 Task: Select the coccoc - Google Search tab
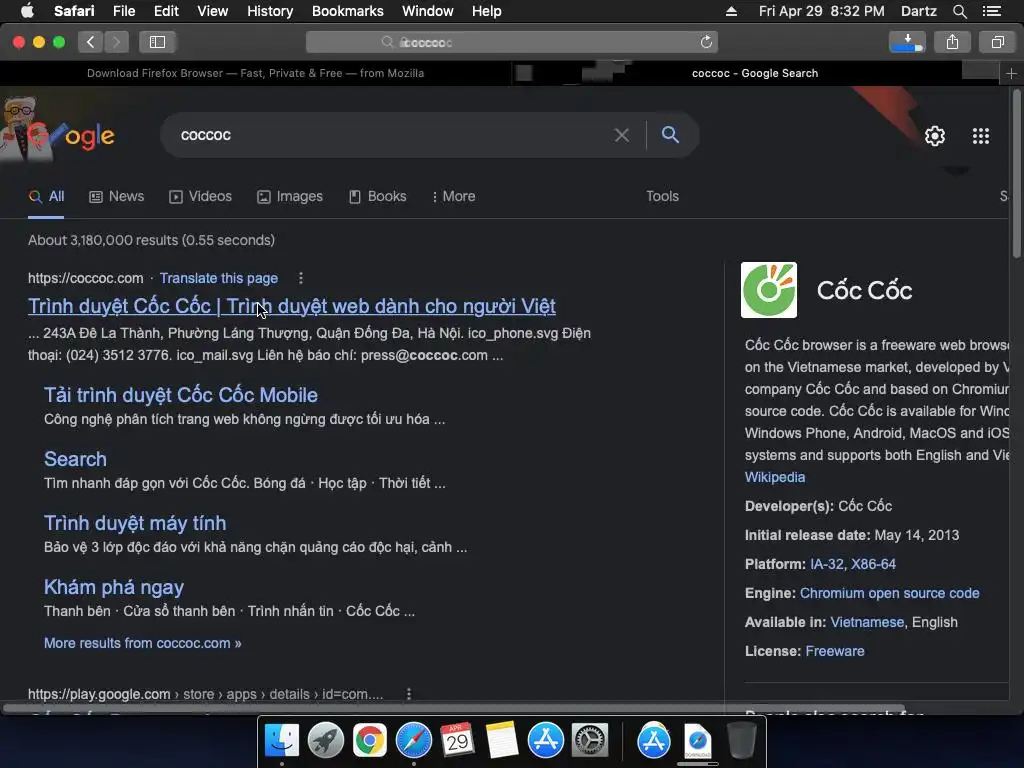click(x=755, y=73)
